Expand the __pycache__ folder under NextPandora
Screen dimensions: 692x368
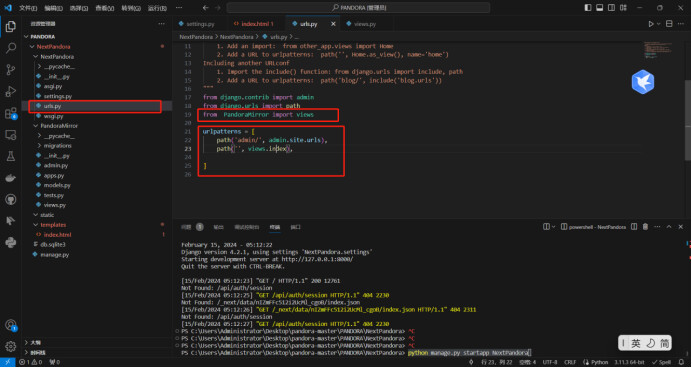coord(59,67)
